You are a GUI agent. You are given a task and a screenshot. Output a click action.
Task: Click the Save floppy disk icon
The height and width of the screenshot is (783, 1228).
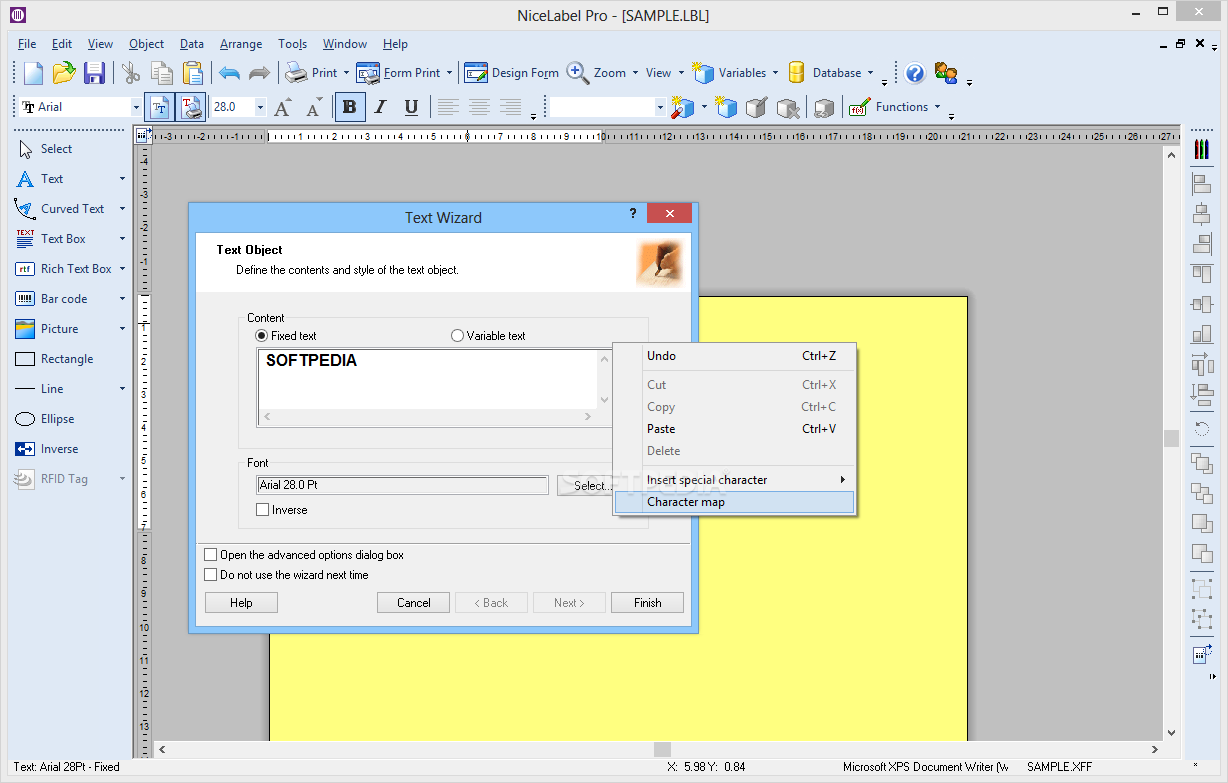[94, 73]
